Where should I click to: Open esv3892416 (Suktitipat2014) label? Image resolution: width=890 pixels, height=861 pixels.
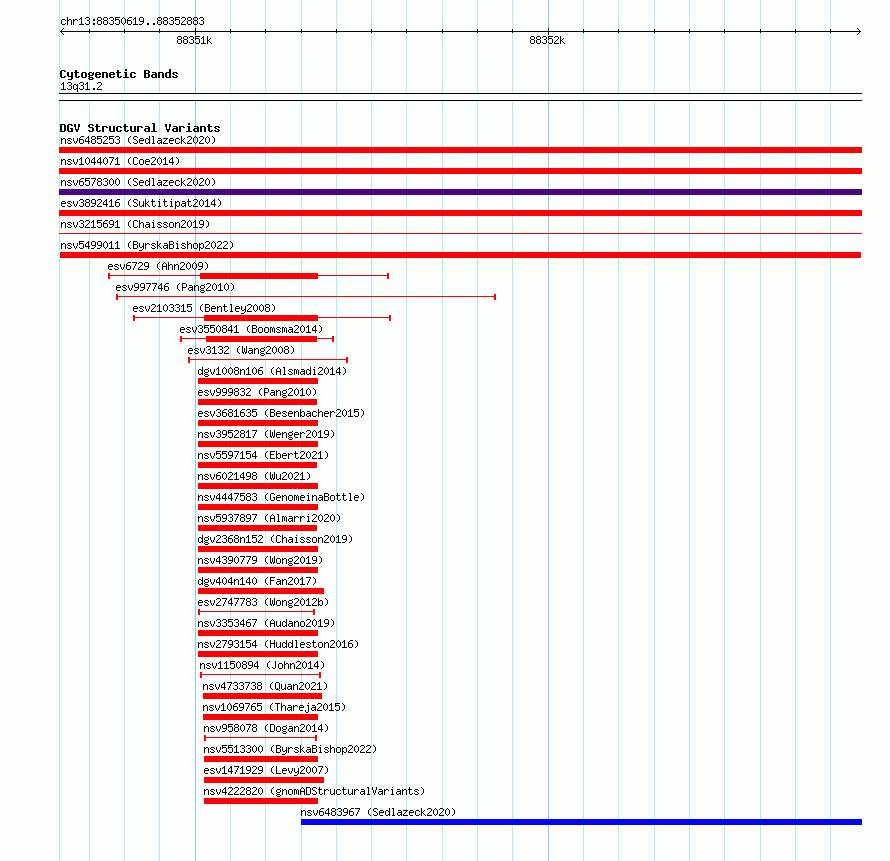click(x=141, y=203)
